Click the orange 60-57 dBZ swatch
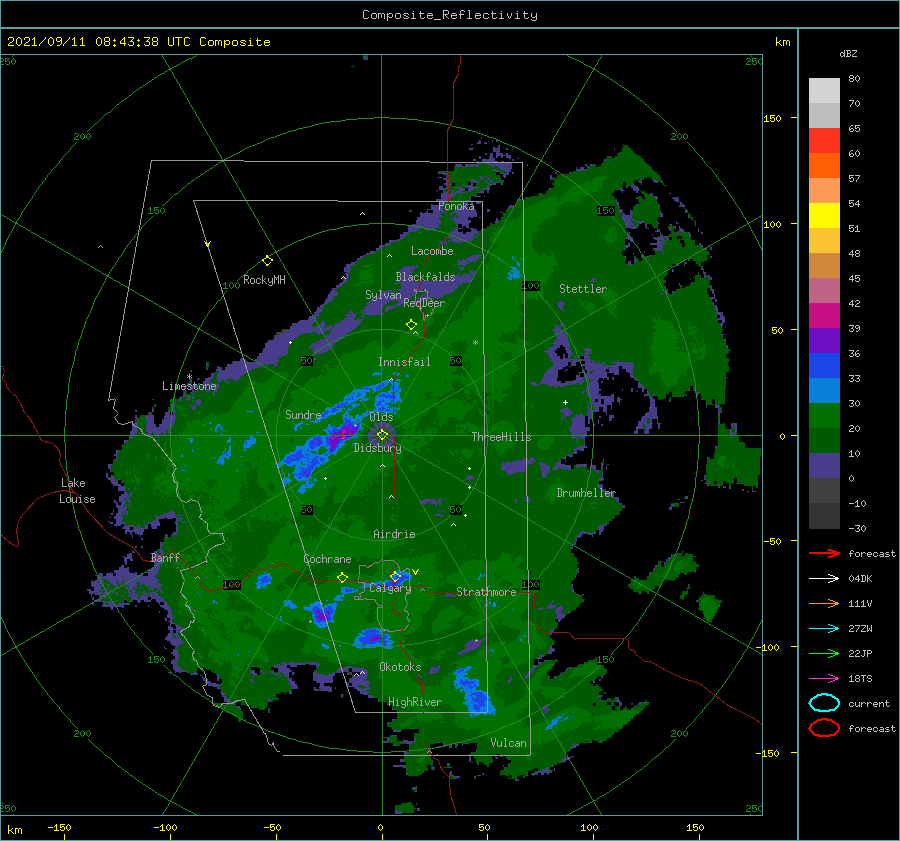Screen dimensions: 900x841 click(x=824, y=165)
